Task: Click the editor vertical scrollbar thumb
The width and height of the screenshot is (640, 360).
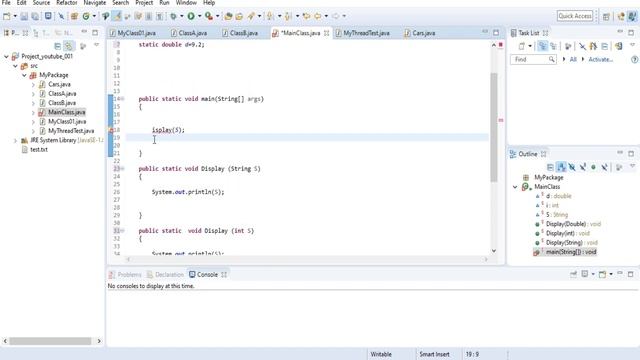Action: pyautogui.click(x=493, y=127)
